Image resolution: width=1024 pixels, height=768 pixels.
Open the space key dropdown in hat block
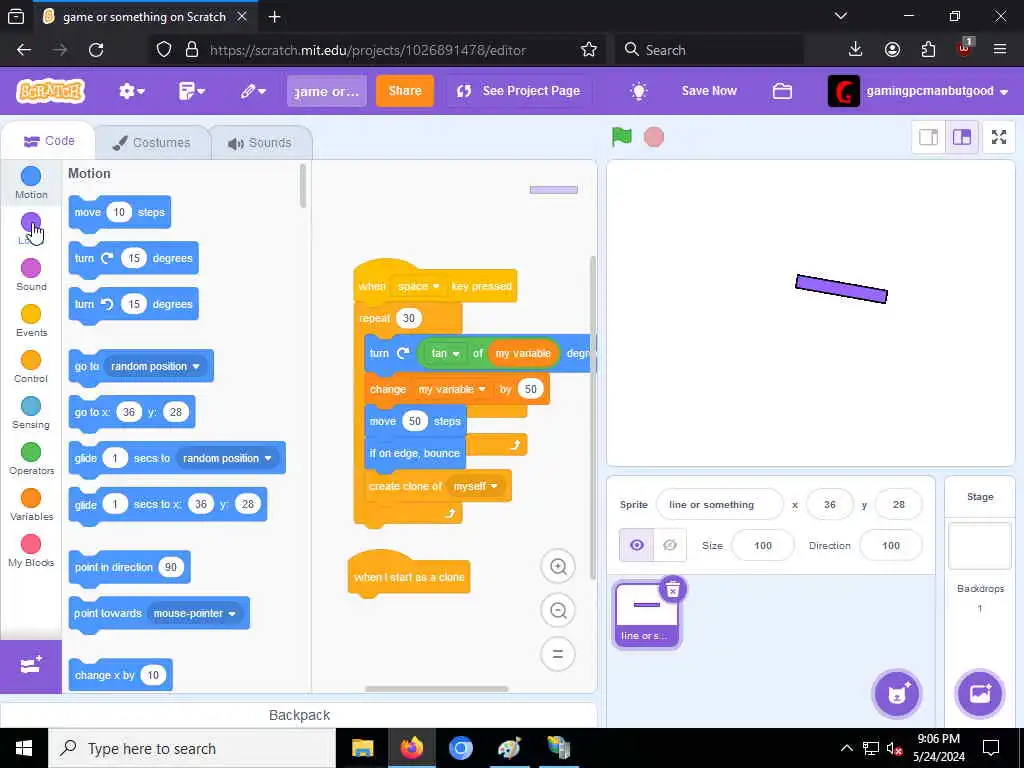pyautogui.click(x=418, y=286)
